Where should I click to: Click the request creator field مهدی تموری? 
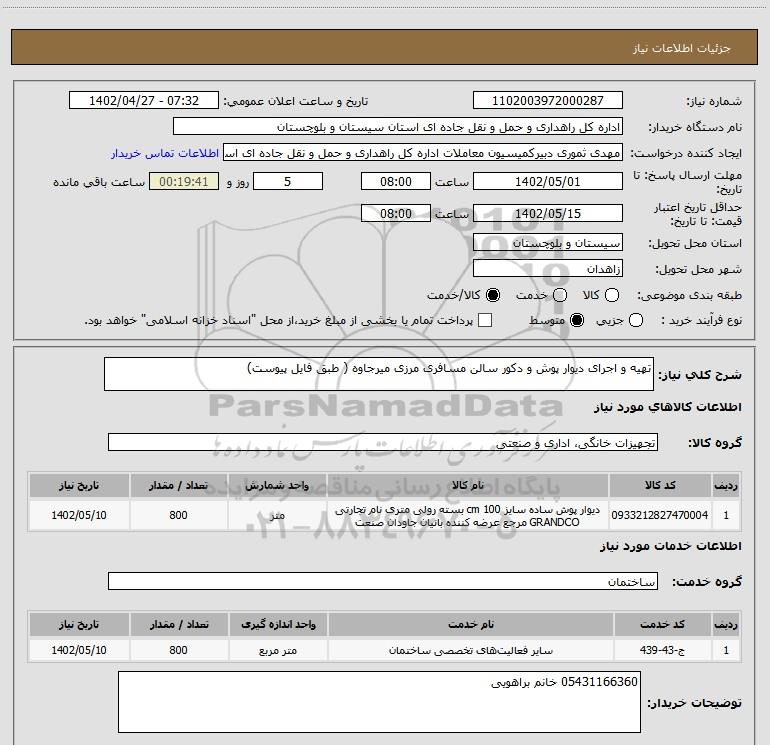423,153
